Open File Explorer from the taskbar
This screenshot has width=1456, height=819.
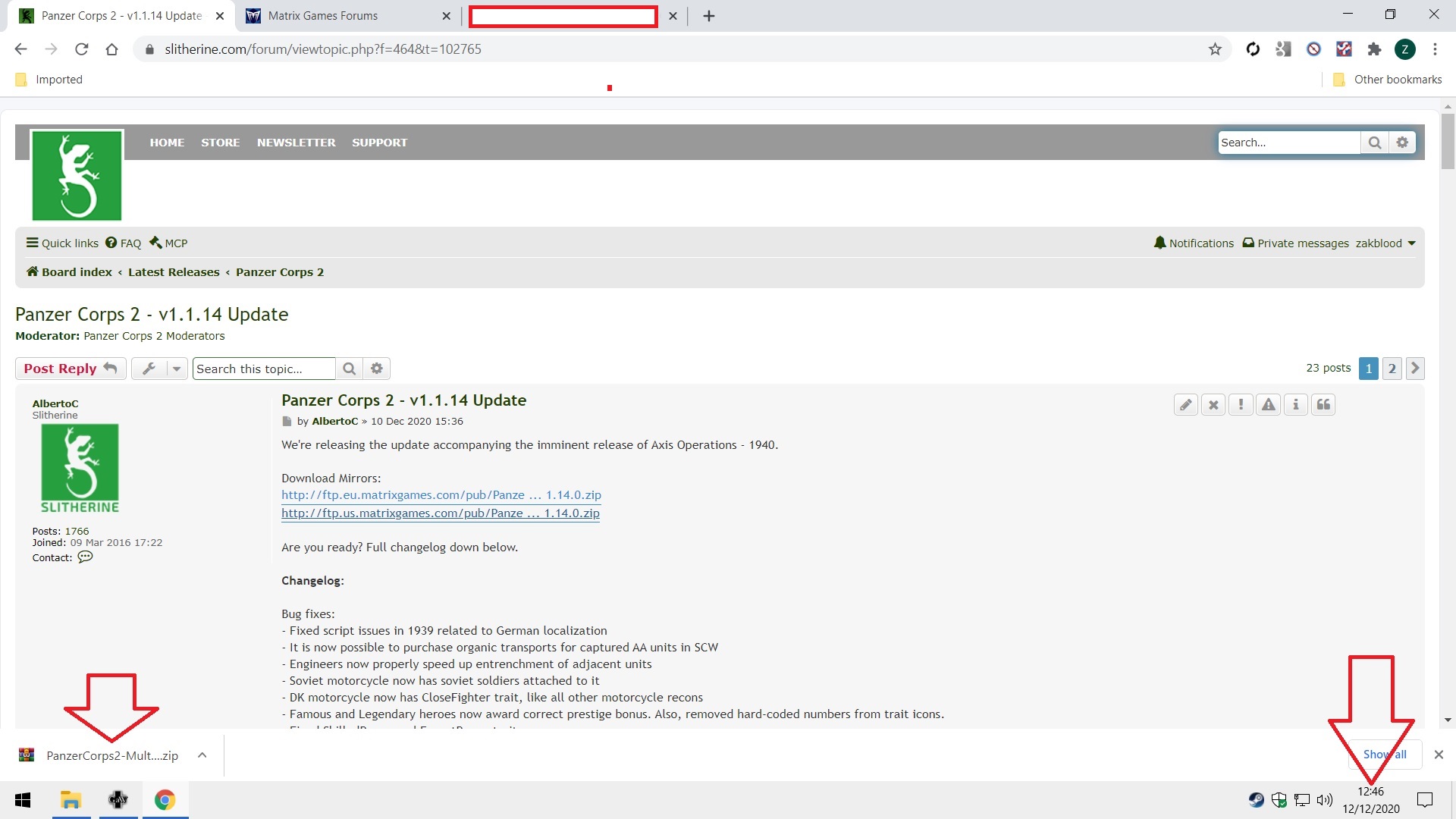(71, 800)
